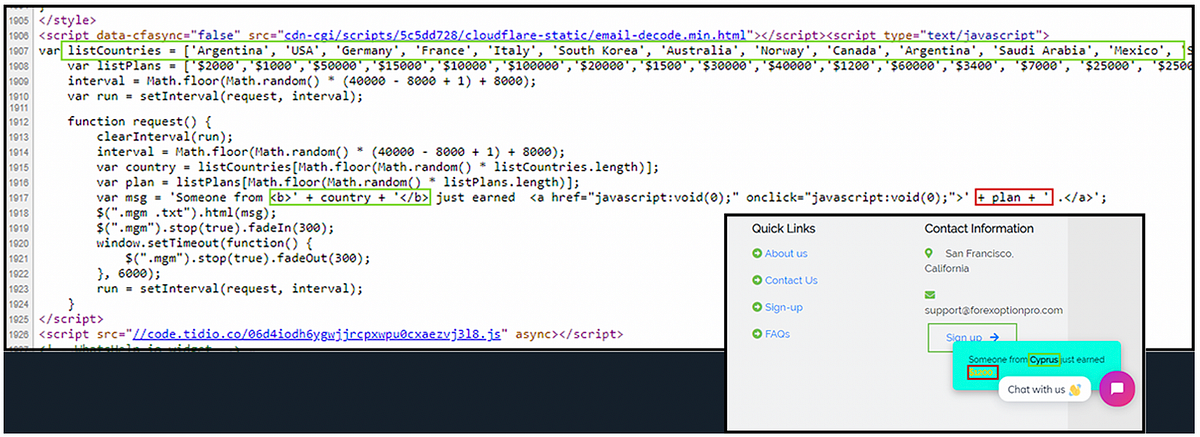Click the green arrow icon beside Sign-up link
The width and height of the screenshot is (1200, 437).
click(757, 307)
